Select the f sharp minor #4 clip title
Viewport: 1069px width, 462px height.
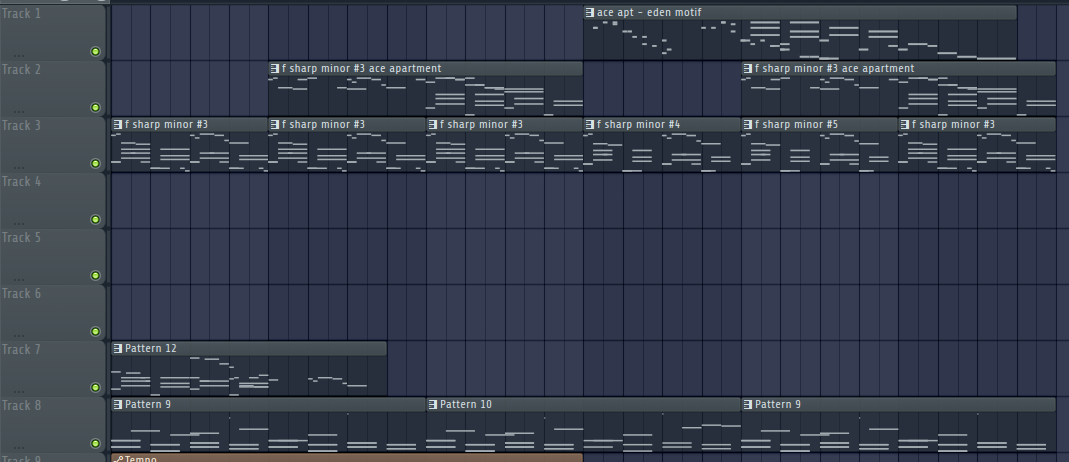[639, 125]
